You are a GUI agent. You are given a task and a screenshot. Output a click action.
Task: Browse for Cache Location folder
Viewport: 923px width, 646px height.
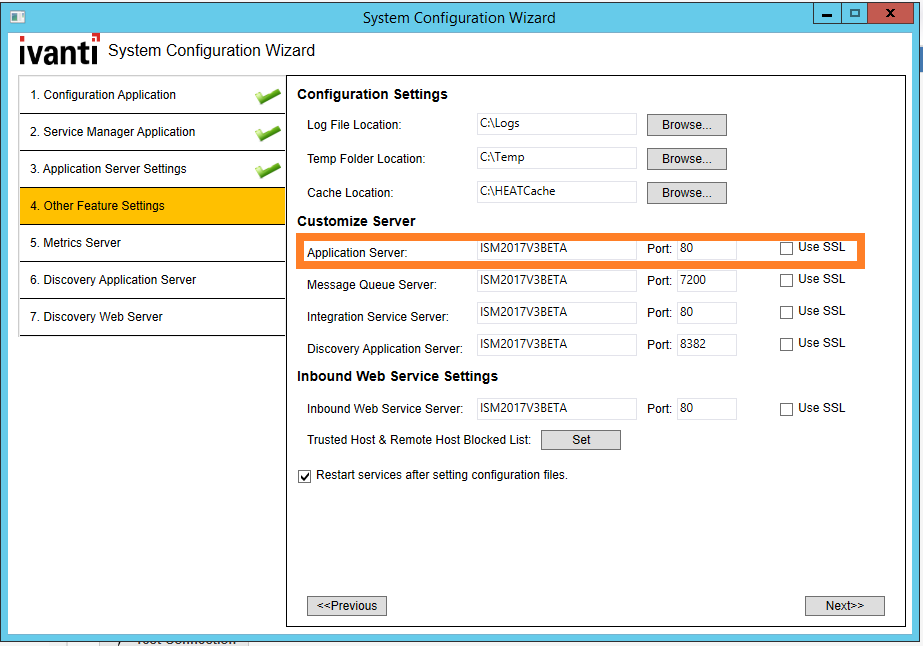(x=686, y=193)
